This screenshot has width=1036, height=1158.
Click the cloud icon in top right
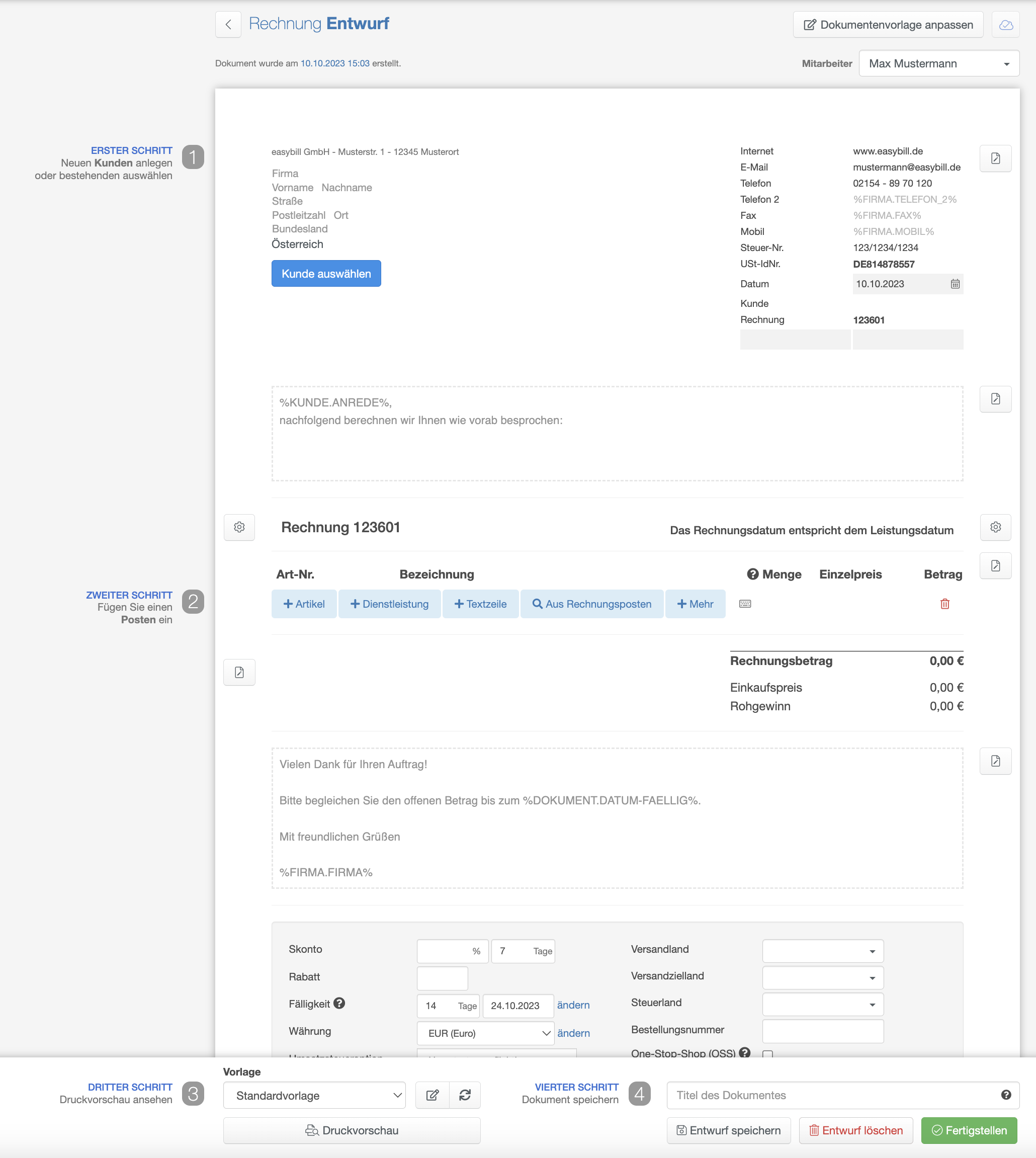1005,25
